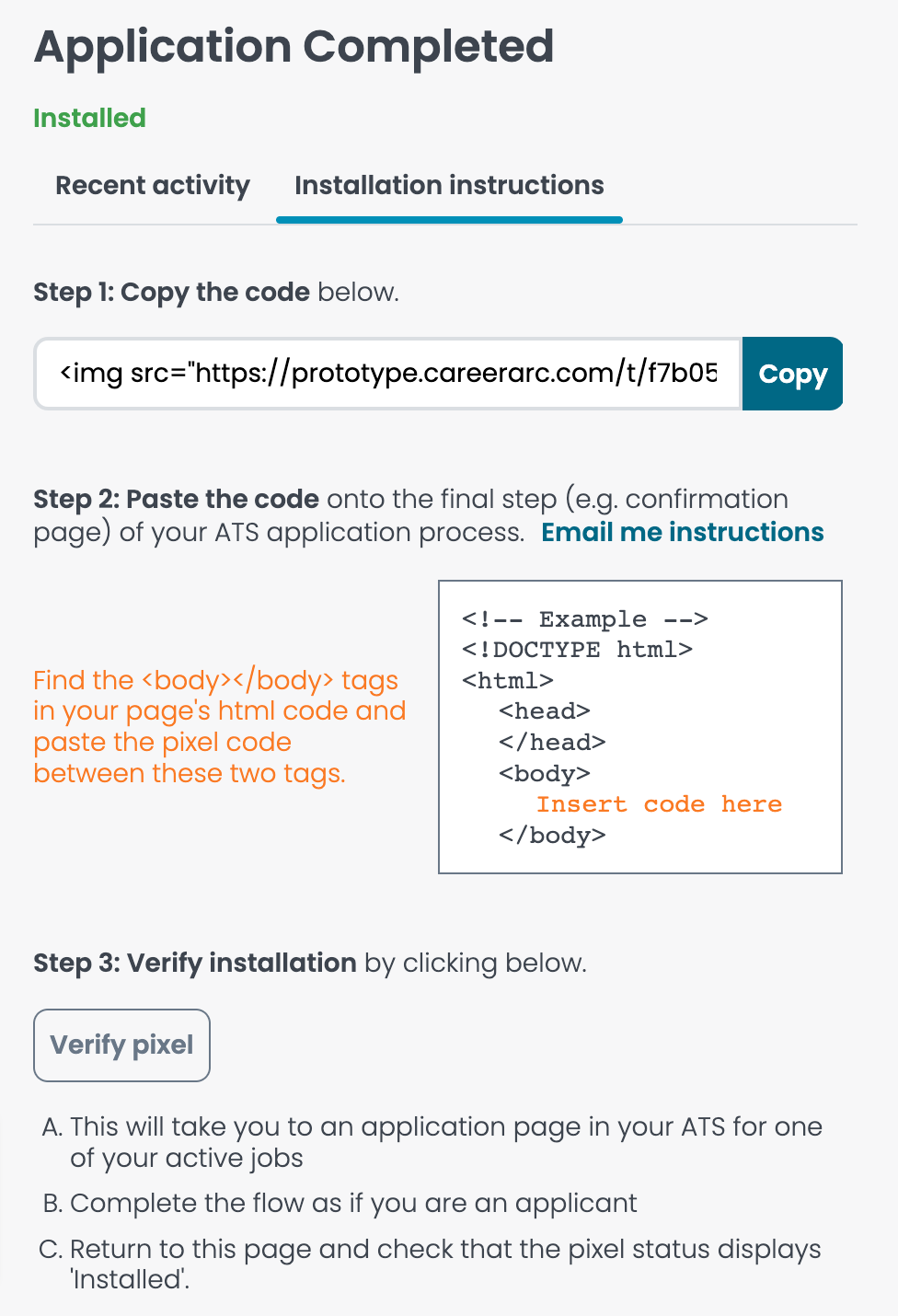
Task: Click the '<!-- Example -->' comment line
Action: [585, 619]
